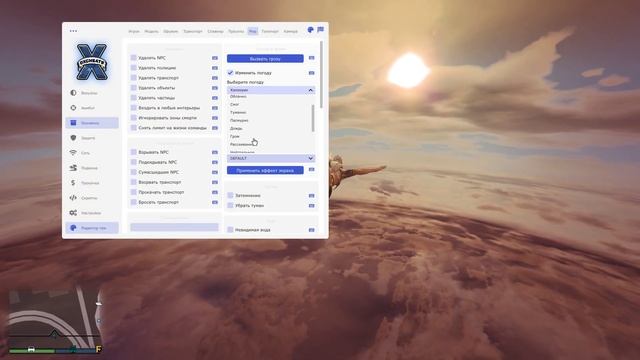Image resolution: width=640 pixels, height=360 pixels.
Task: Choose Гром in the weather list
Action: coord(235,136)
